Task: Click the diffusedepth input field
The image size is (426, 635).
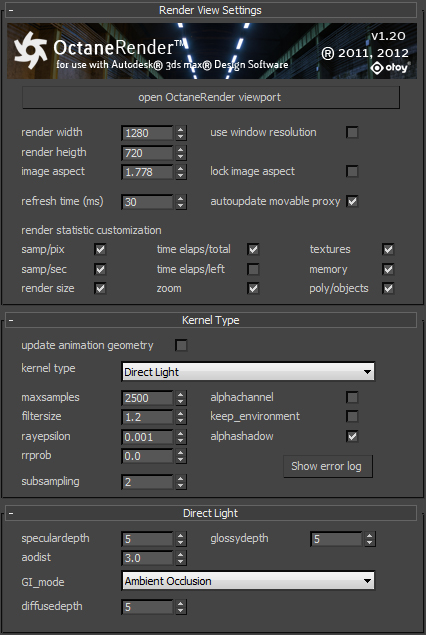Action: [x=147, y=607]
